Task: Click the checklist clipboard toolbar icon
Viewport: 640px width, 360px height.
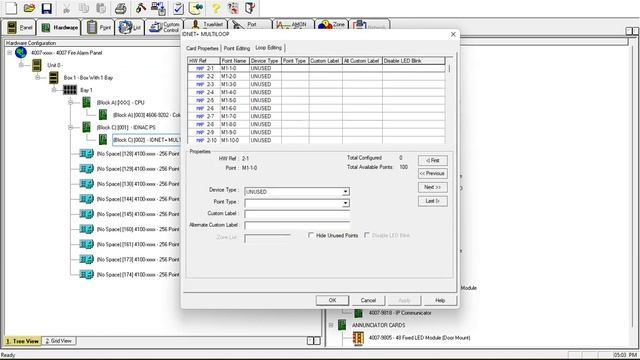Action: [178, 8]
